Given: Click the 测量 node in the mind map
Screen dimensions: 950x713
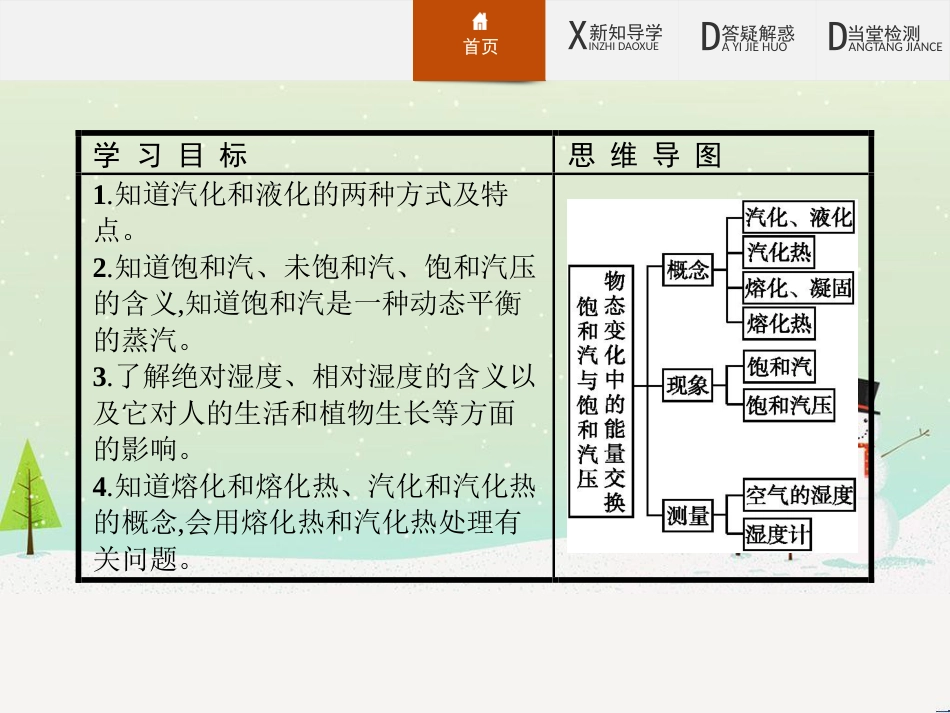Looking at the screenshot, I should tap(687, 515).
